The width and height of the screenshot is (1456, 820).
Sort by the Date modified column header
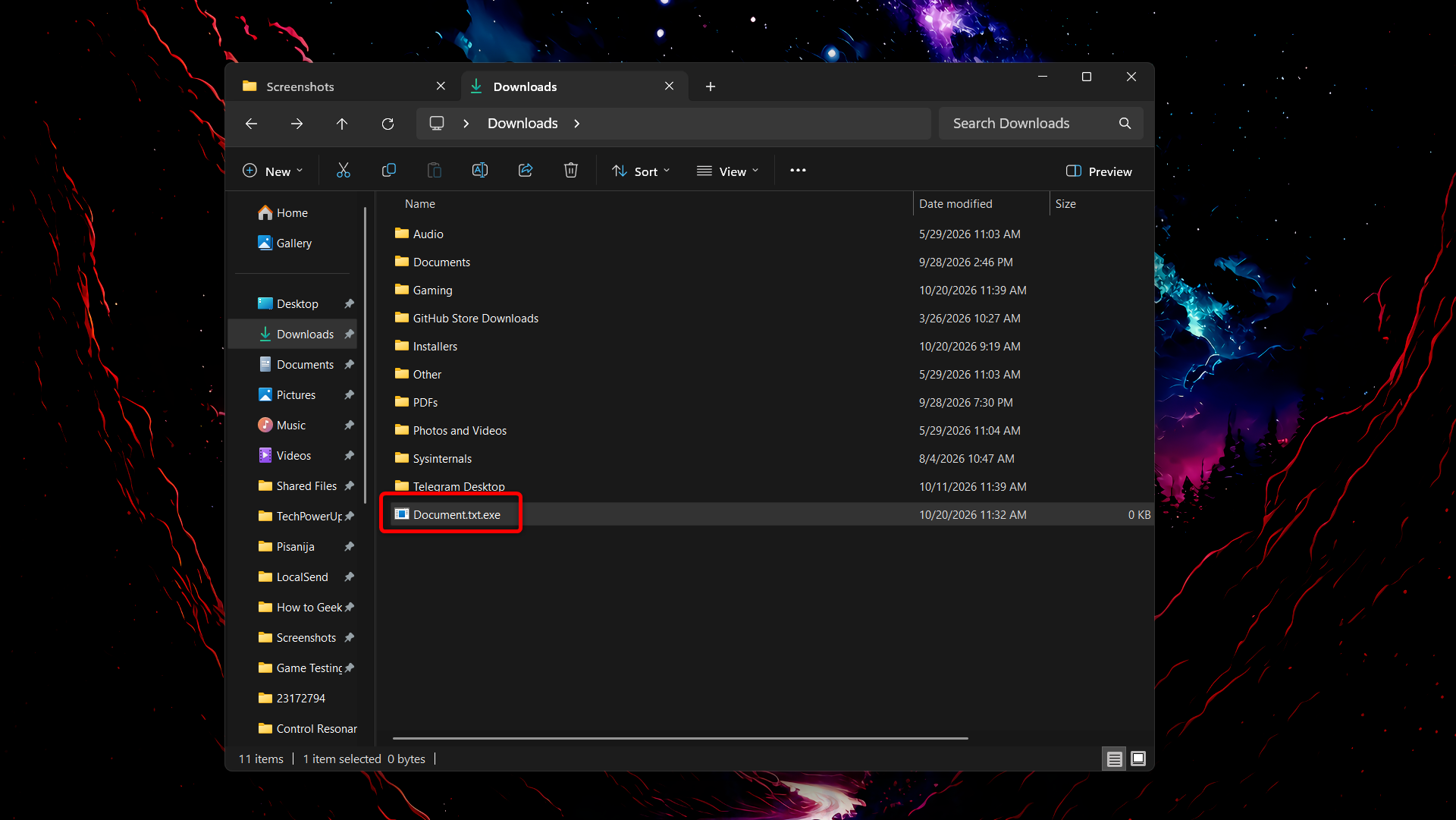coord(955,204)
